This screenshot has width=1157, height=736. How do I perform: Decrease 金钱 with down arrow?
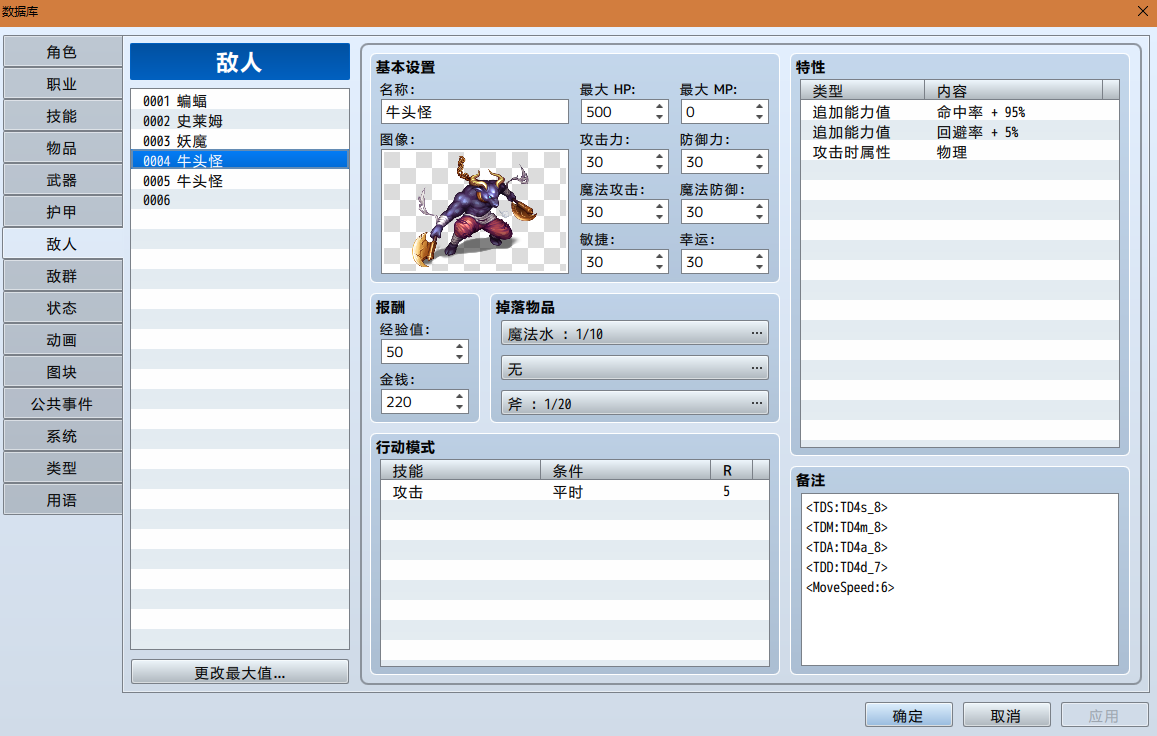click(460, 407)
